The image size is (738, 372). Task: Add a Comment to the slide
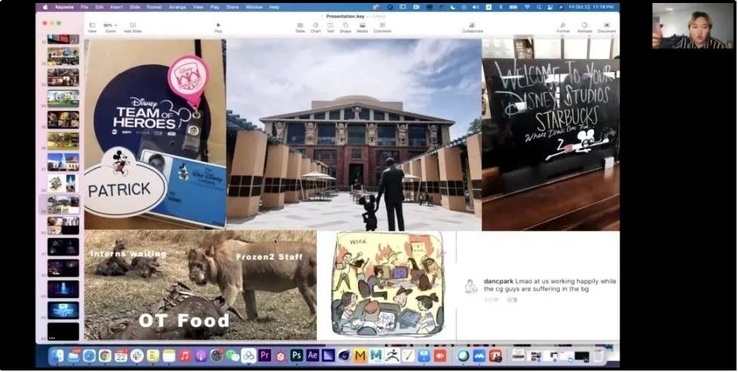click(x=382, y=27)
